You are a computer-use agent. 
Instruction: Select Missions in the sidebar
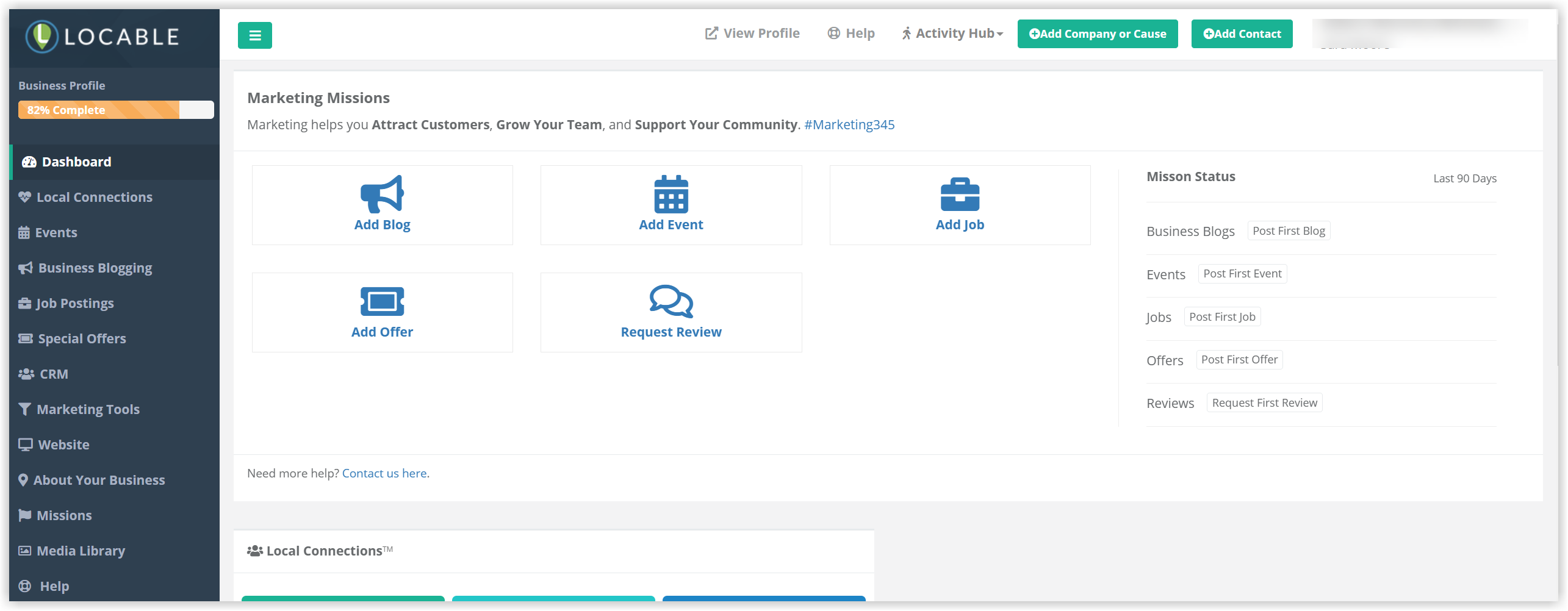(x=115, y=515)
